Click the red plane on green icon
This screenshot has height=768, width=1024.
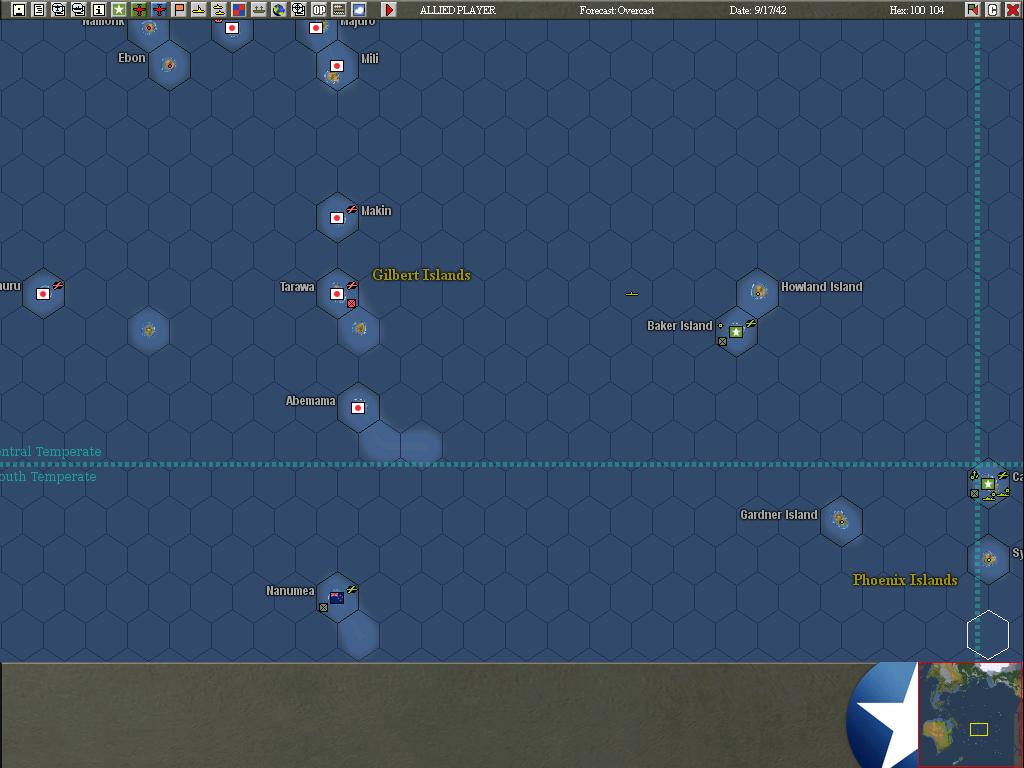click(139, 10)
